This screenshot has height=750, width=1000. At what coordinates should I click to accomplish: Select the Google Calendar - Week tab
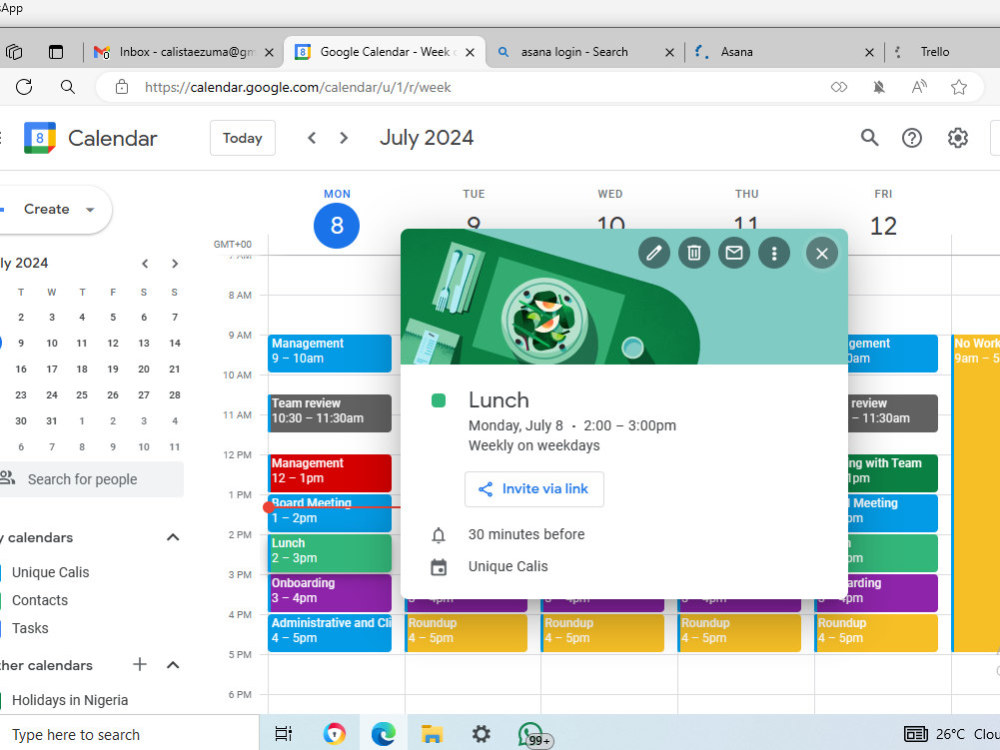(x=384, y=52)
